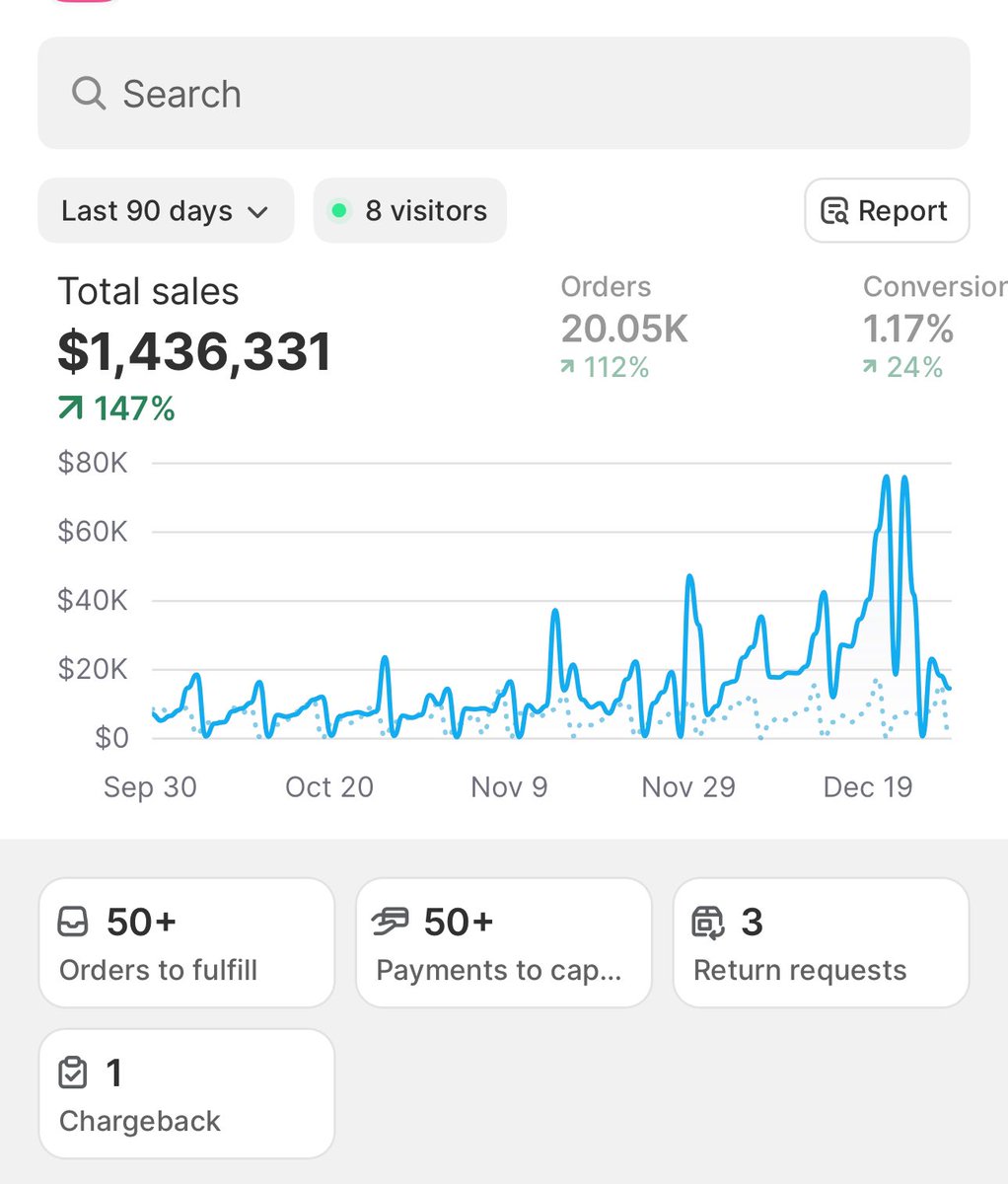Click the $1,436,331 total sales value
1008x1184 pixels.
(194, 352)
